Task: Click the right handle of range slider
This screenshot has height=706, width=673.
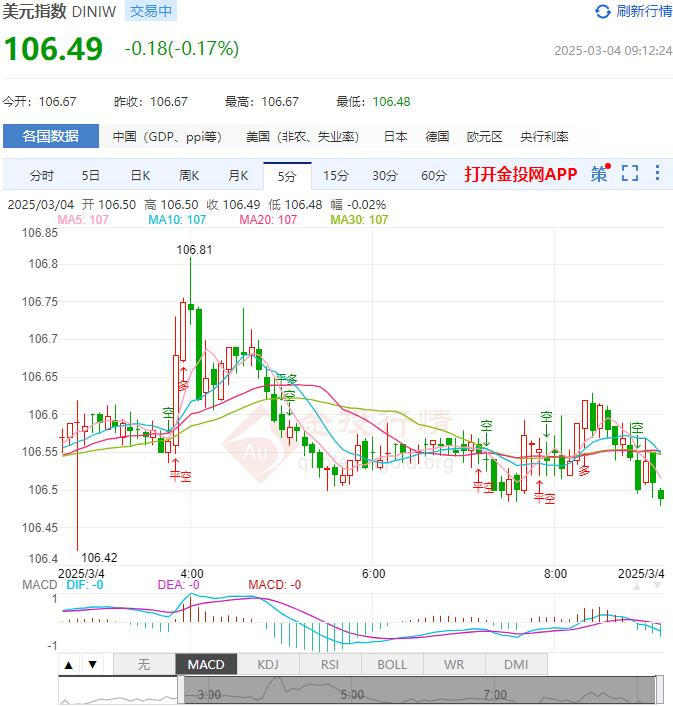Action: point(659,690)
